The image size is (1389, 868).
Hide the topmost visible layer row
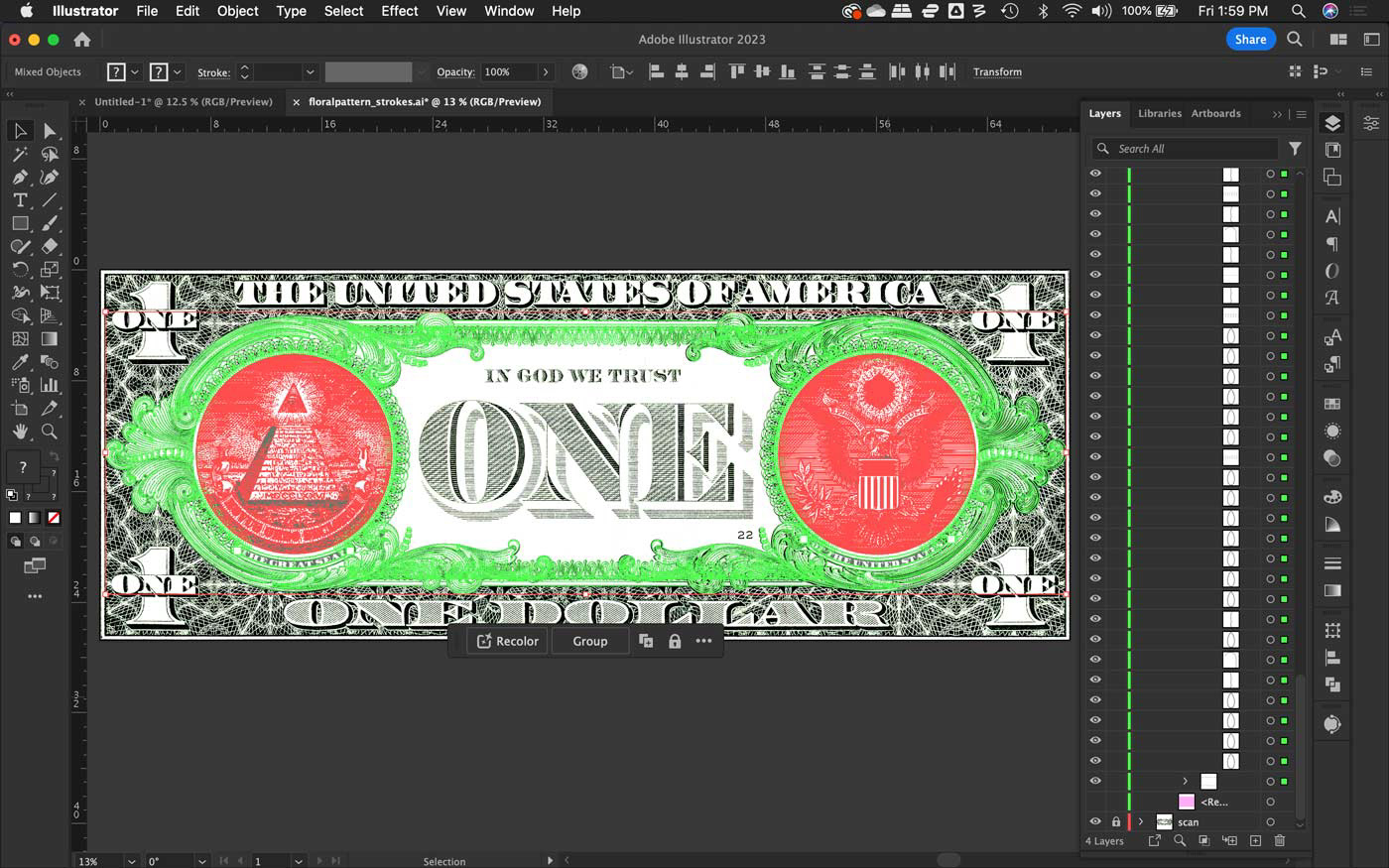coord(1095,174)
